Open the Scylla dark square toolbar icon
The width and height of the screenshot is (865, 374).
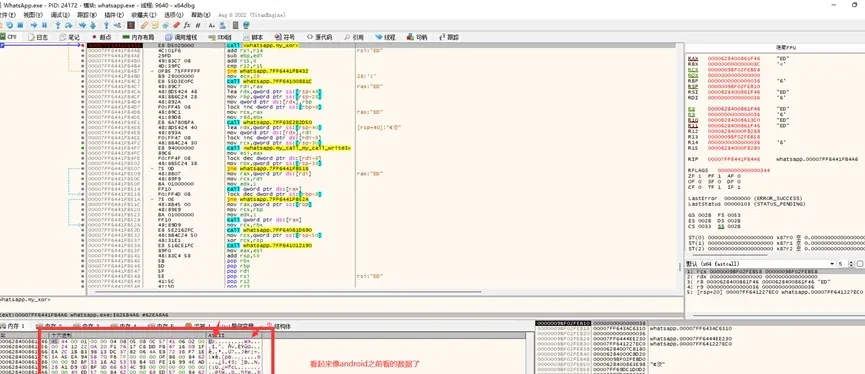[131, 25]
